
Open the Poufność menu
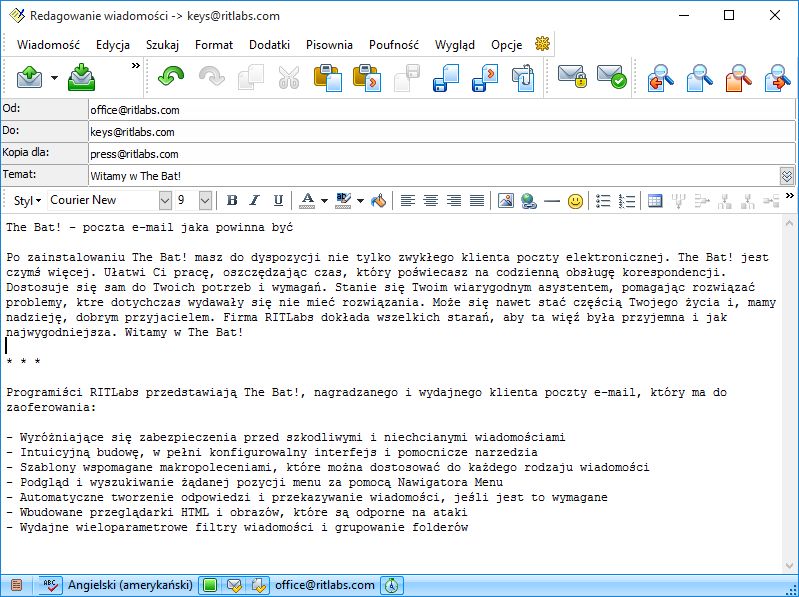[x=394, y=45]
